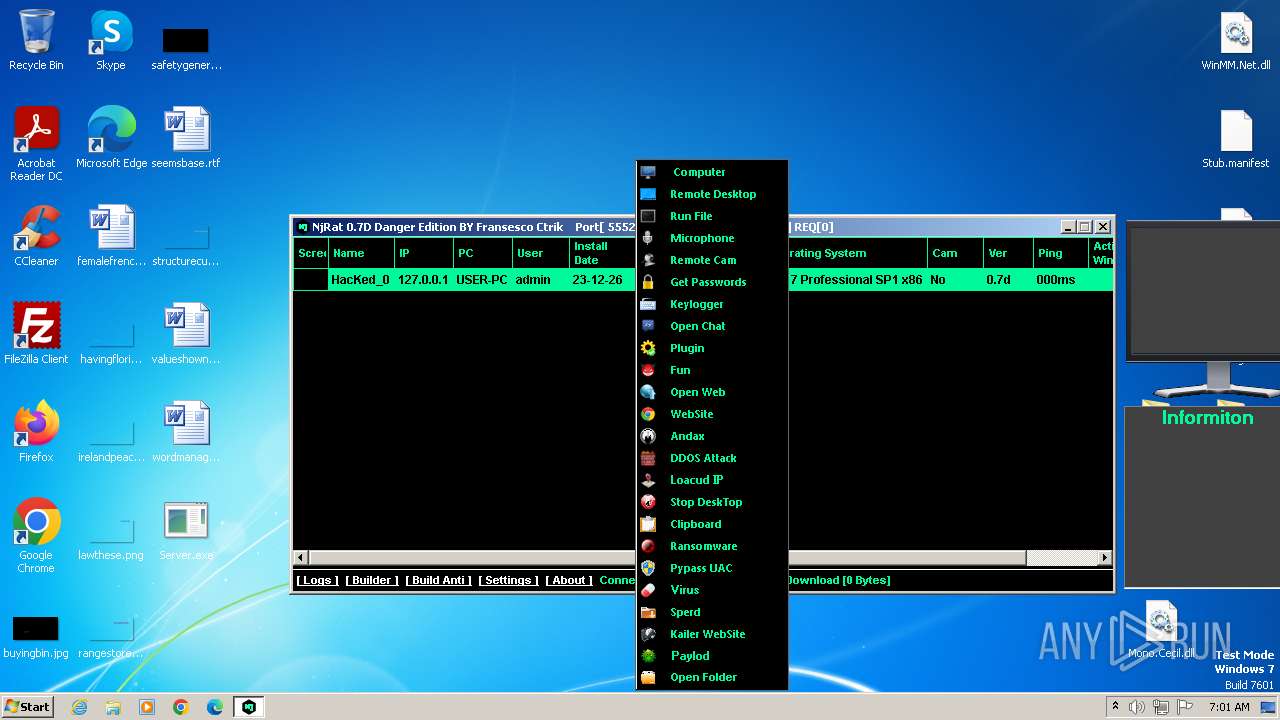Choose the Loacud IP menu entry

712,480
